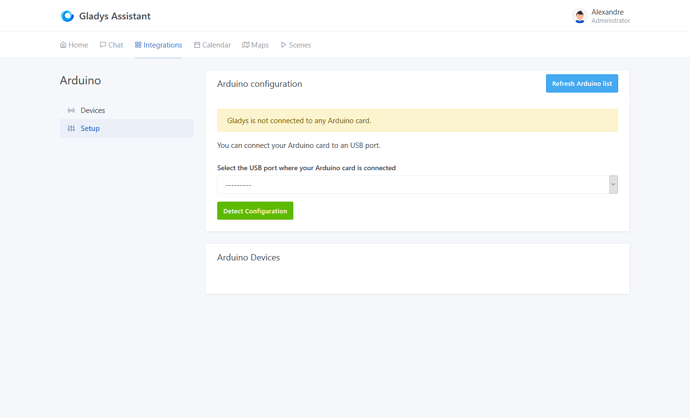Click the Arduino sidebar title
The height and width of the screenshot is (418, 690).
(81, 81)
